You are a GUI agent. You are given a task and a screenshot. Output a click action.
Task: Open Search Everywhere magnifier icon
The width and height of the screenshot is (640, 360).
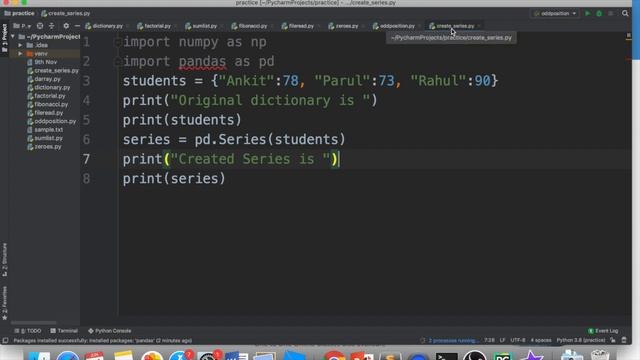pyautogui.click(x=625, y=13)
